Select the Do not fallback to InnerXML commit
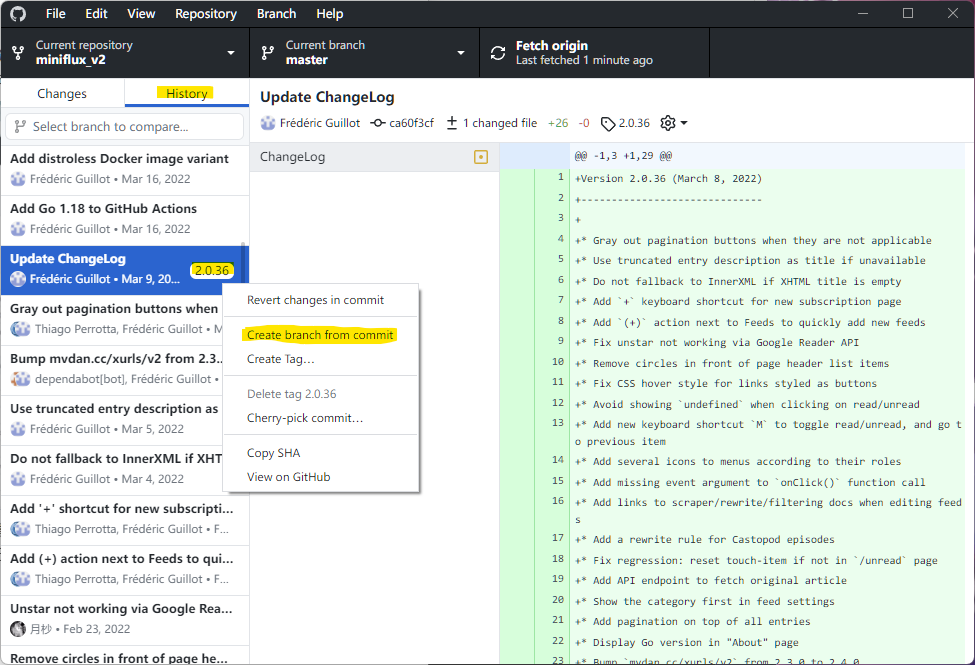 point(112,469)
